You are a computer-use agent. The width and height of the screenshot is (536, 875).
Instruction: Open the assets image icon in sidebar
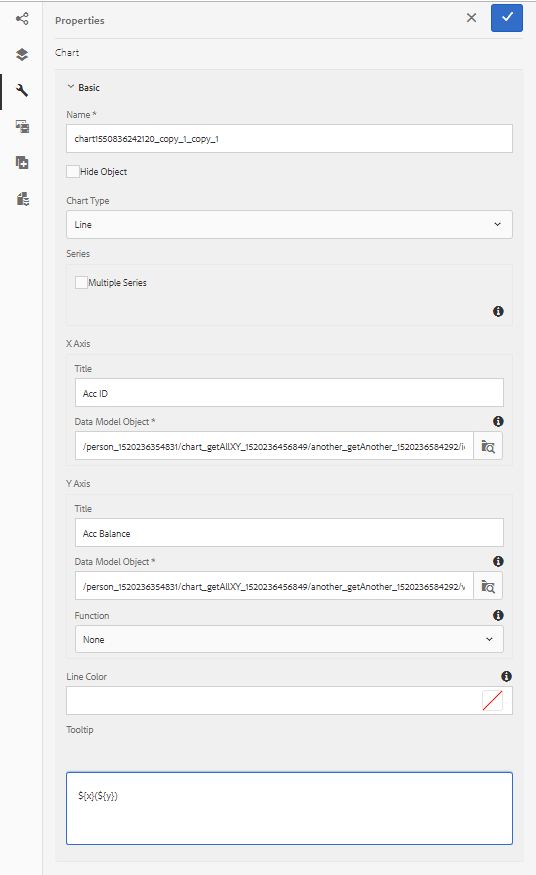(x=22, y=126)
